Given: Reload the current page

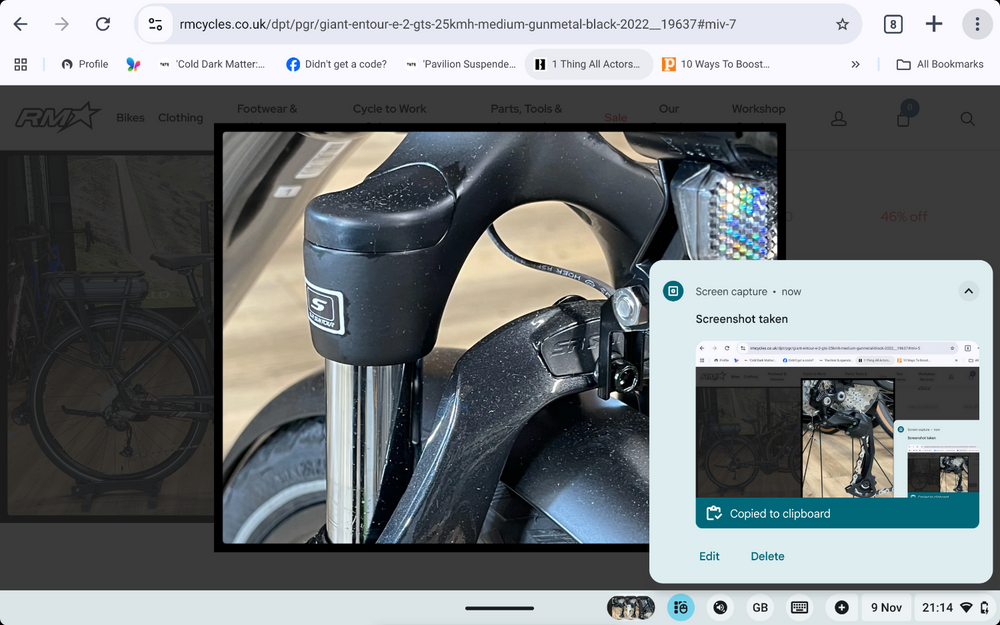Looking at the screenshot, I should tap(103, 24).
